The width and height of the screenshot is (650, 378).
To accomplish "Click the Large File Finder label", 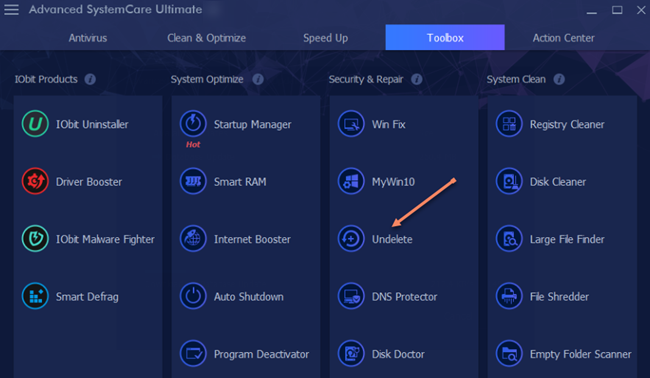I will click(x=567, y=239).
